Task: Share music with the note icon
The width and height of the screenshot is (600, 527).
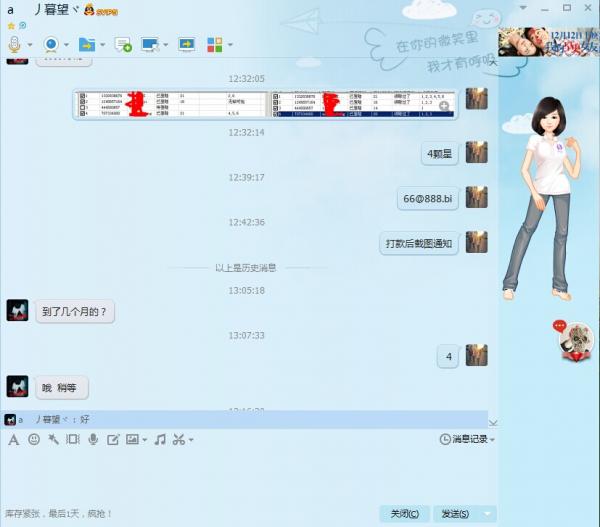Action: point(160,439)
